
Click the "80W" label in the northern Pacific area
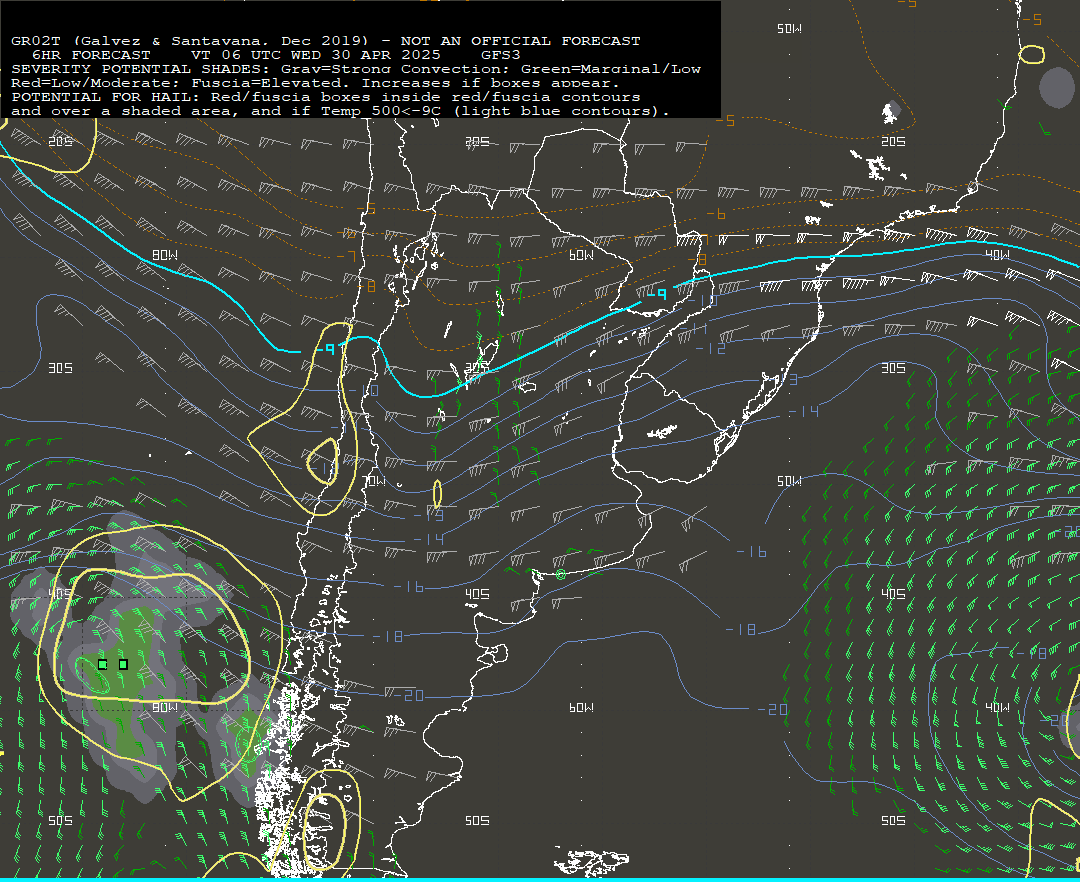165,255
